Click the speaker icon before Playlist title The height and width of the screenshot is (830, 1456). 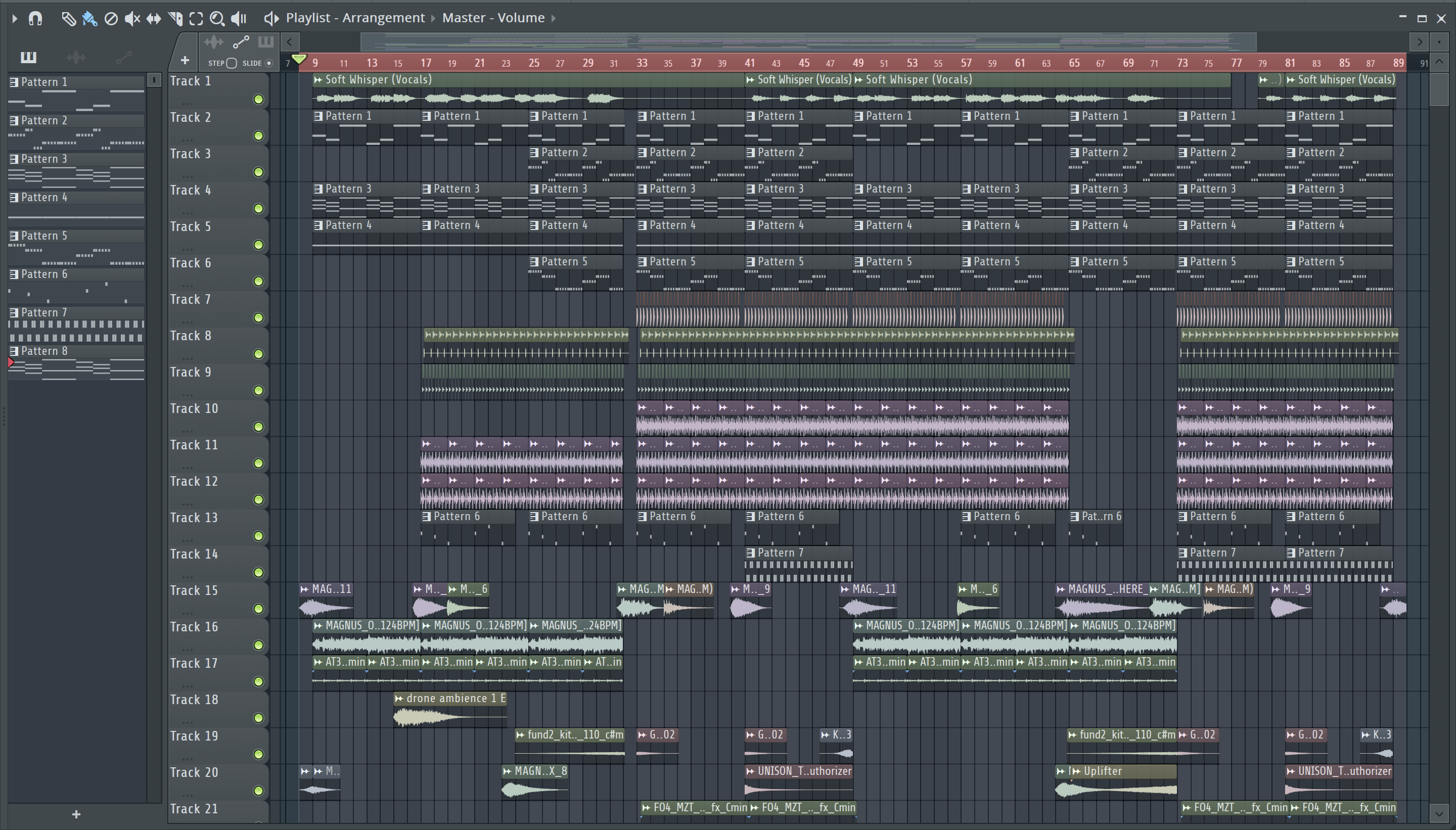[271, 18]
